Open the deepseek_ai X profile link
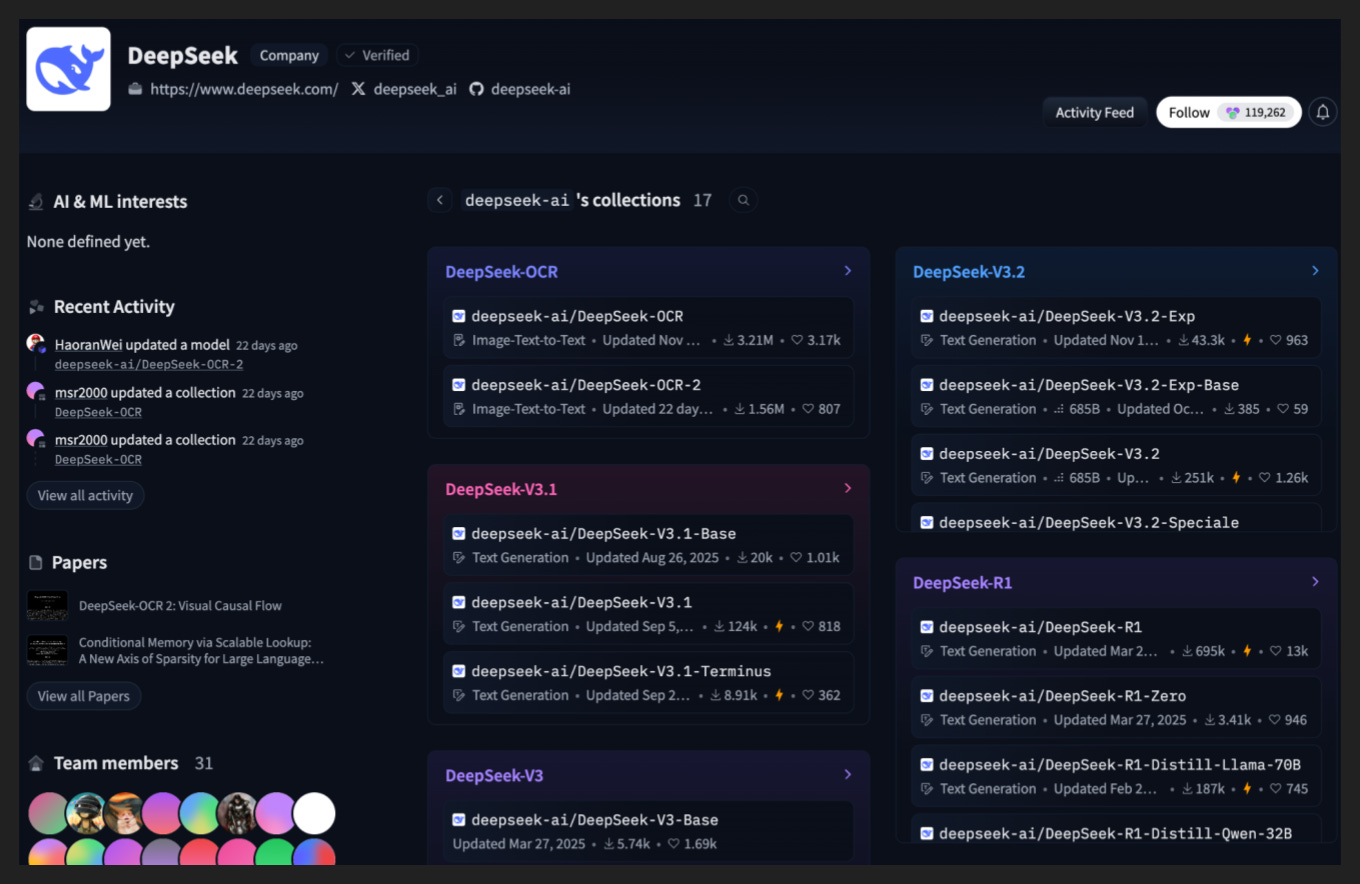The width and height of the screenshot is (1360, 884). click(x=415, y=89)
